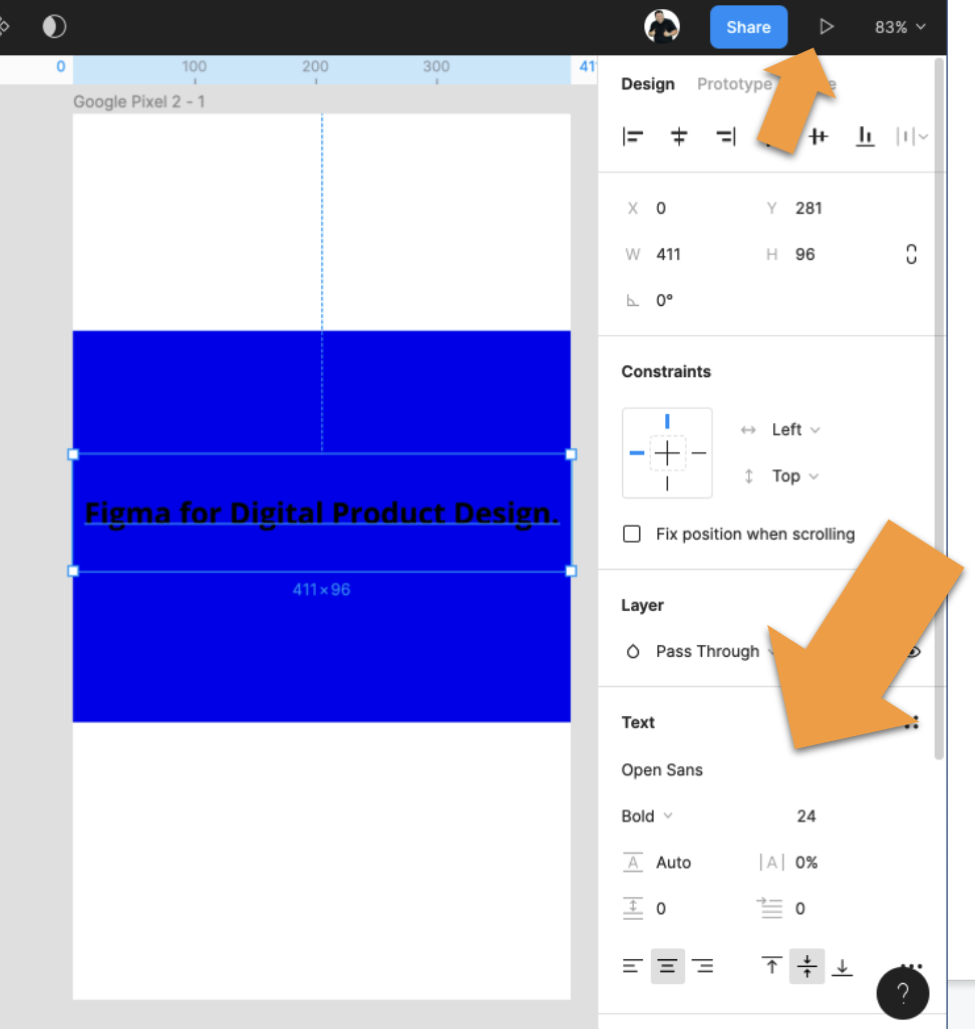Viewport: 975px width, 1030px height.
Task: Open the help question mark button
Action: tap(902, 993)
